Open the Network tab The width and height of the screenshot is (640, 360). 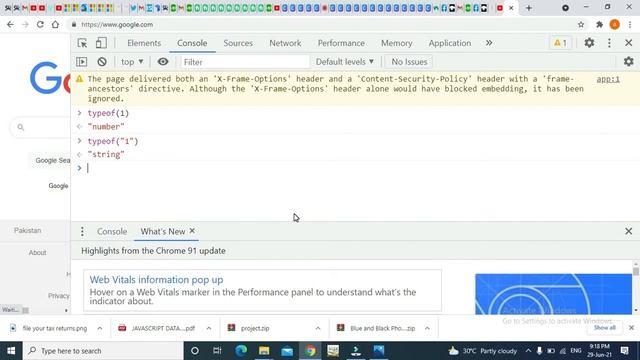[285, 43]
